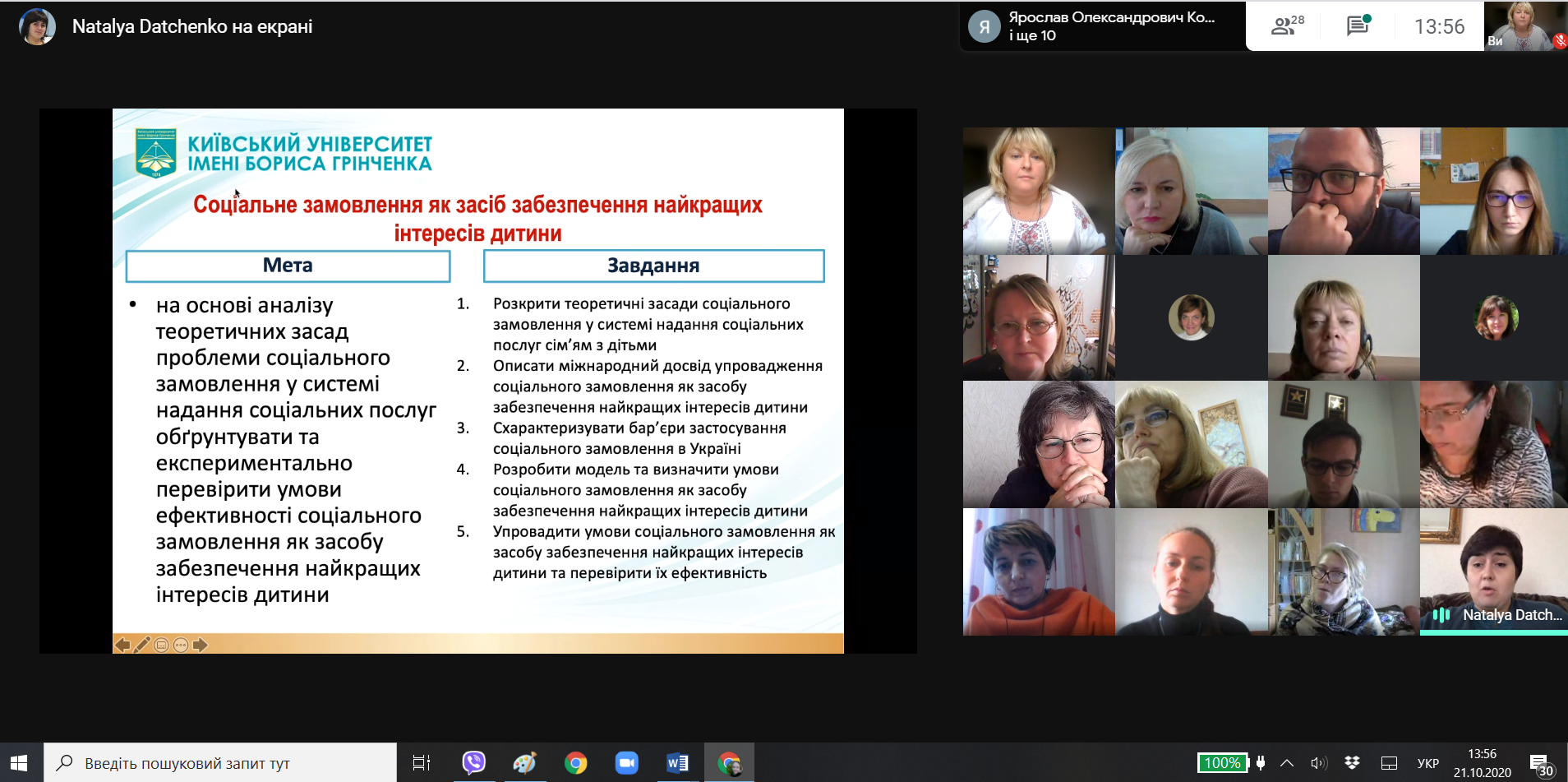Open the УКР keyboard language switcher
1568x782 pixels.
coord(1428,763)
